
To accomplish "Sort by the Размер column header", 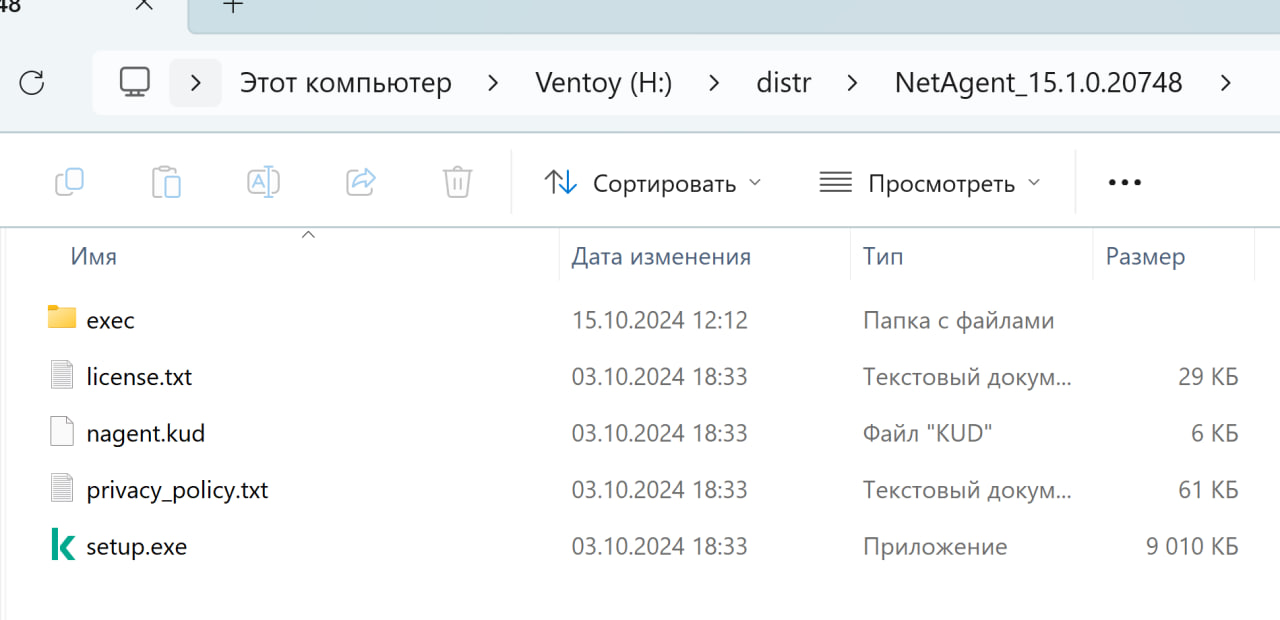I will coord(1146,256).
